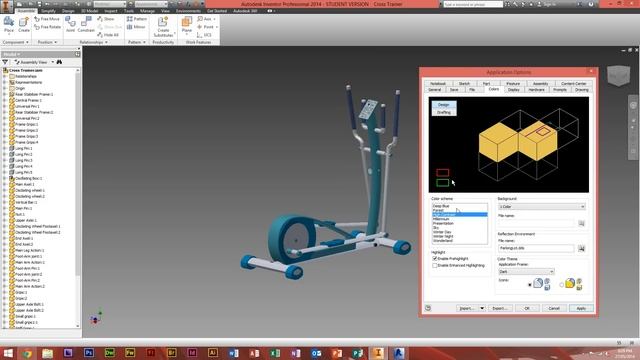Switch to the General tab
This screenshot has width=640, height=360.
pos(434,89)
